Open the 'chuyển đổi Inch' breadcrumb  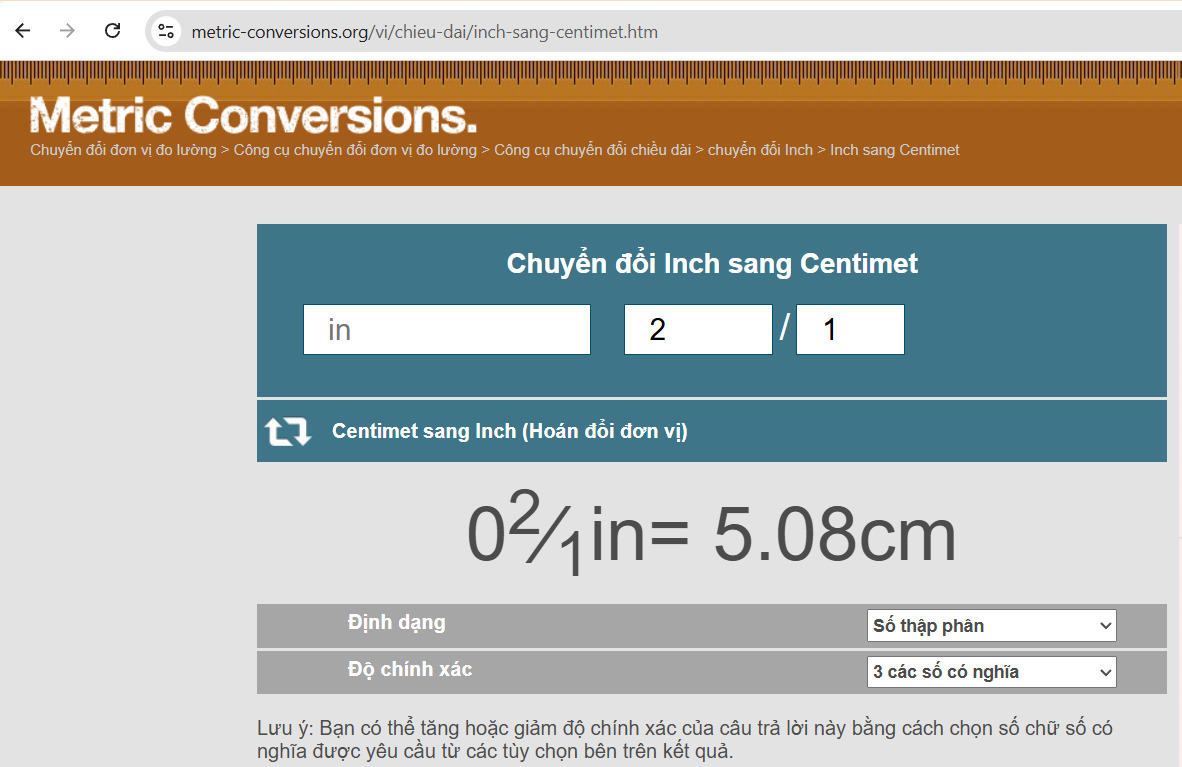tap(760, 150)
